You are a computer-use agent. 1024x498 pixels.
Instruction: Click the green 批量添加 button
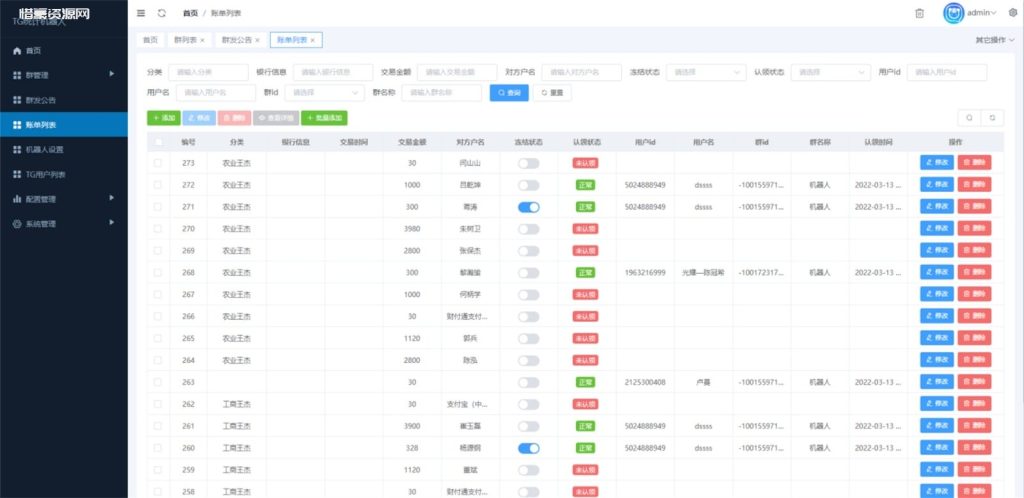(324, 118)
